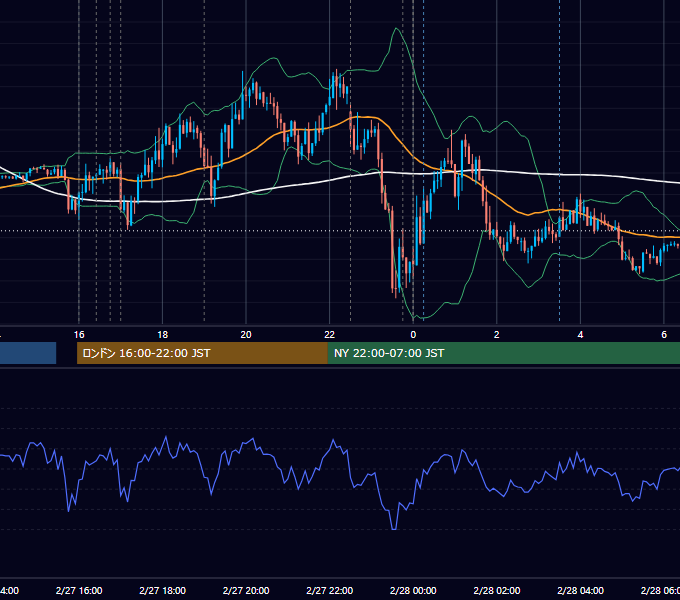The width and height of the screenshot is (680, 600).
Task: Click the '2' hour label on the chart axis
Action: point(497,335)
